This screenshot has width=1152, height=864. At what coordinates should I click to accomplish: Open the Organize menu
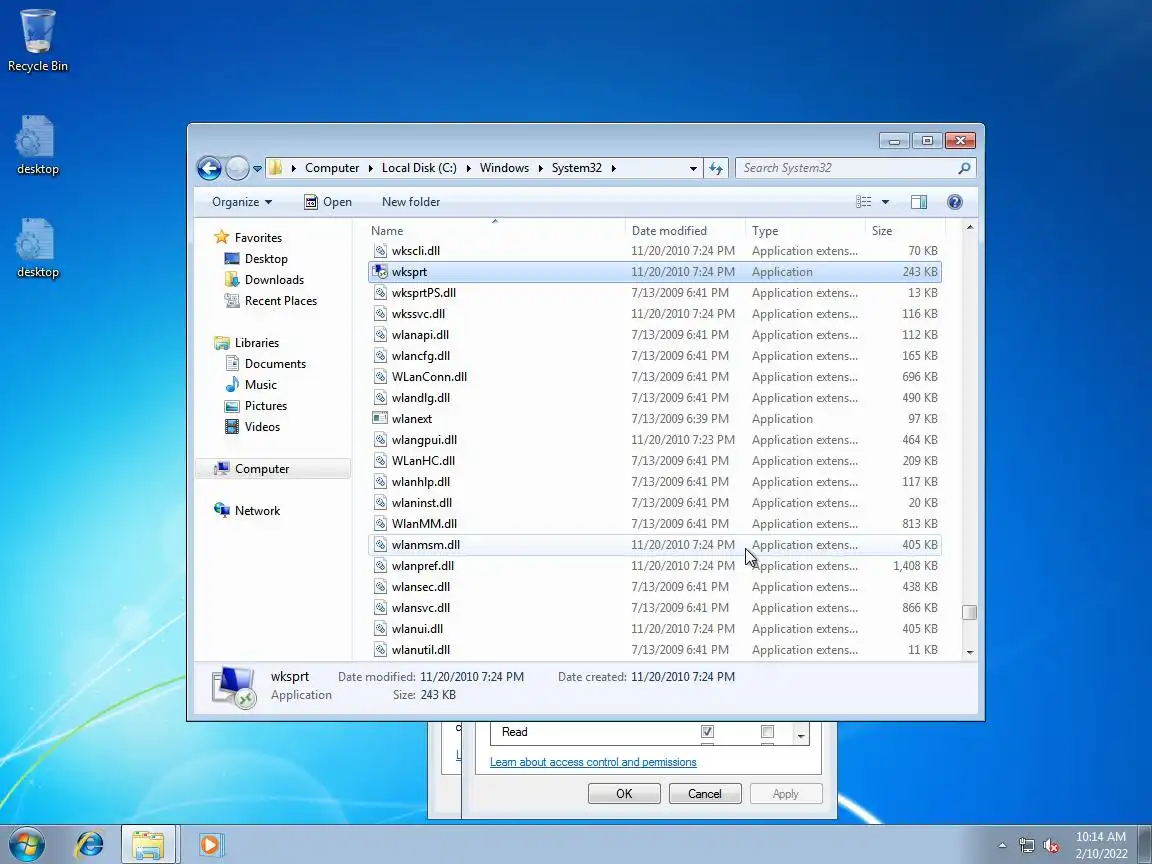pos(242,202)
